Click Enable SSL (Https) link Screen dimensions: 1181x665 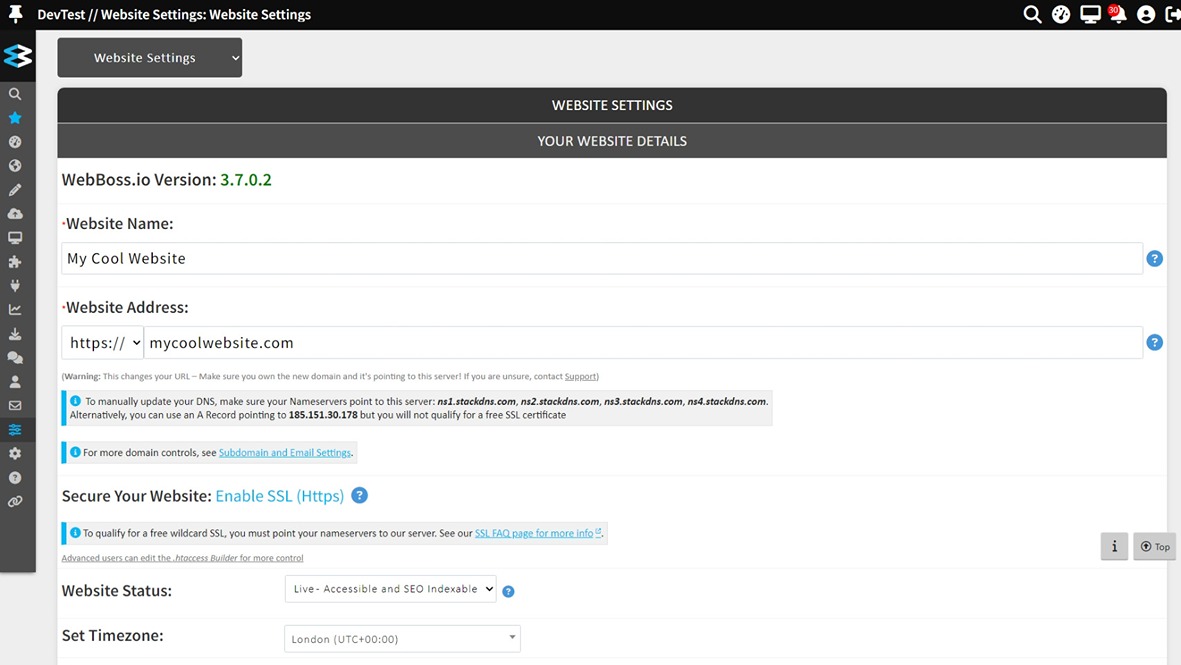(x=281, y=495)
